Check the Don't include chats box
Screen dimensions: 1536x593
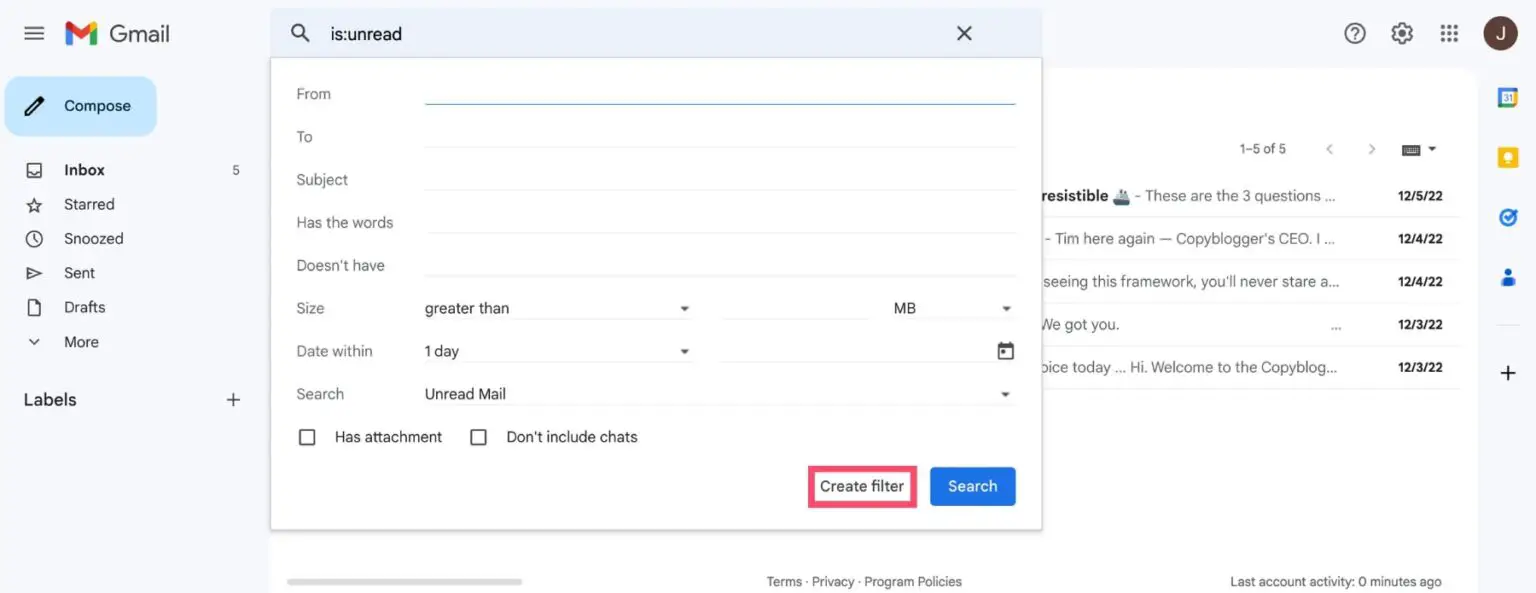pos(479,437)
